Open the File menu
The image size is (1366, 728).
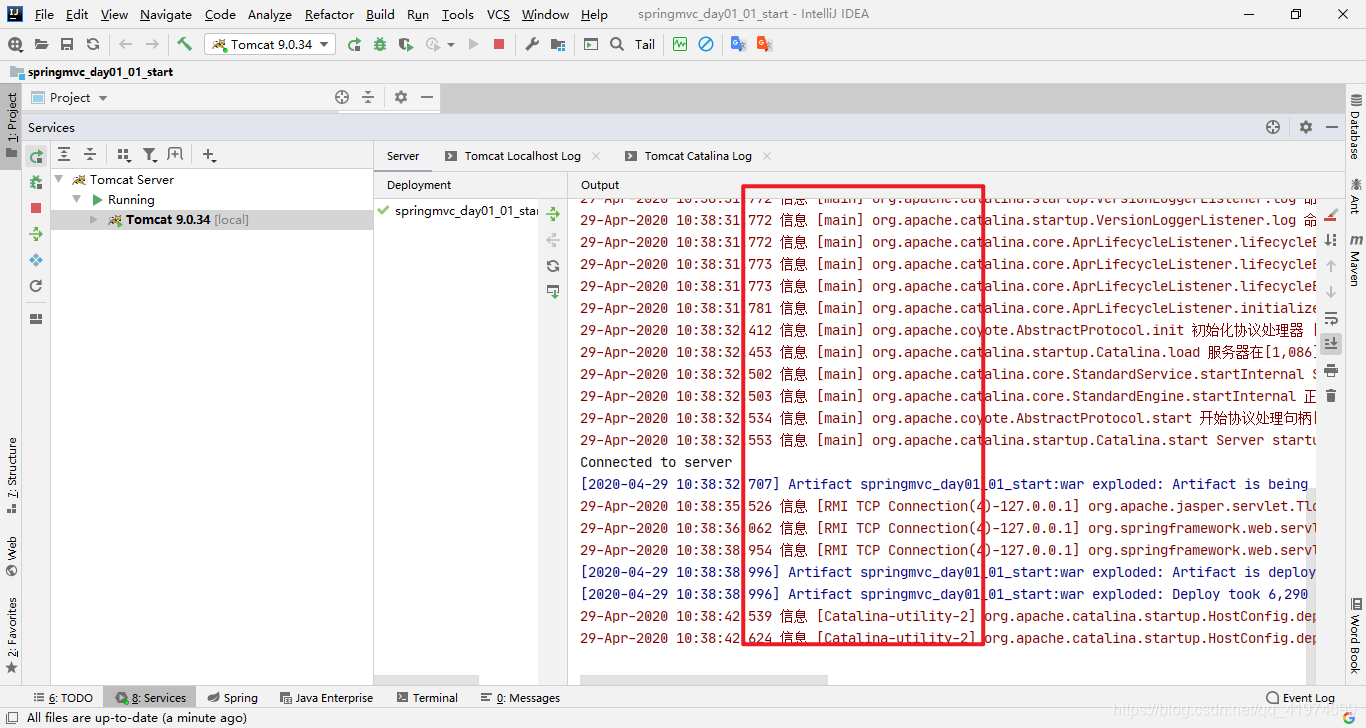click(x=44, y=14)
